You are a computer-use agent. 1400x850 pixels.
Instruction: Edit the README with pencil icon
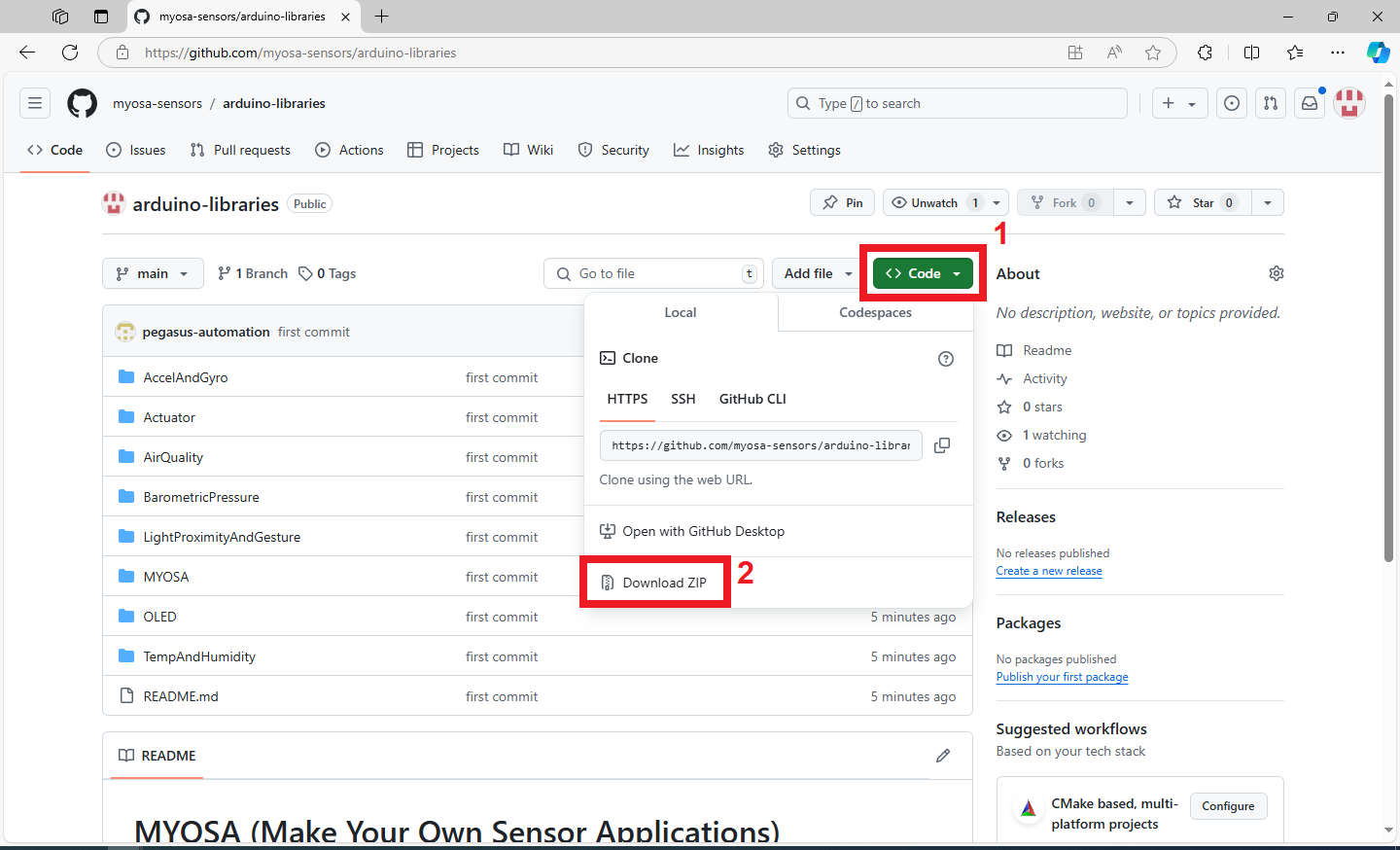943,756
